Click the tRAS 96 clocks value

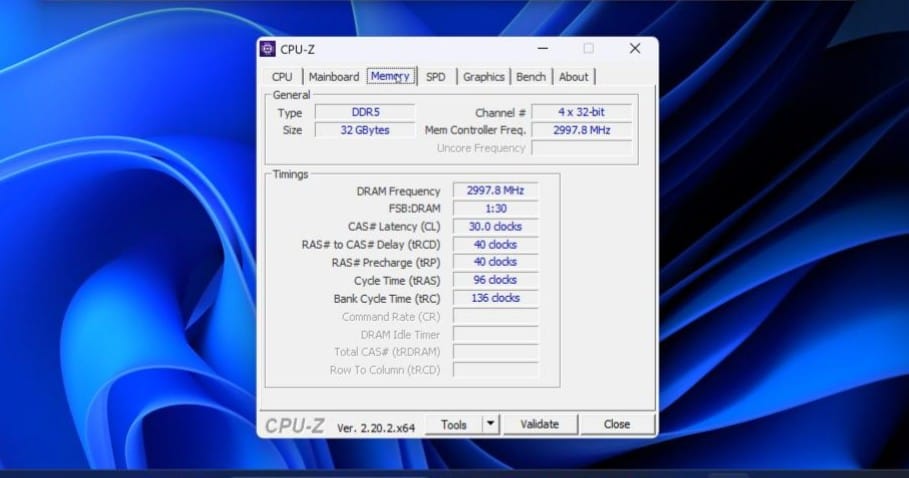pyautogui.click(x=496, y=280)
